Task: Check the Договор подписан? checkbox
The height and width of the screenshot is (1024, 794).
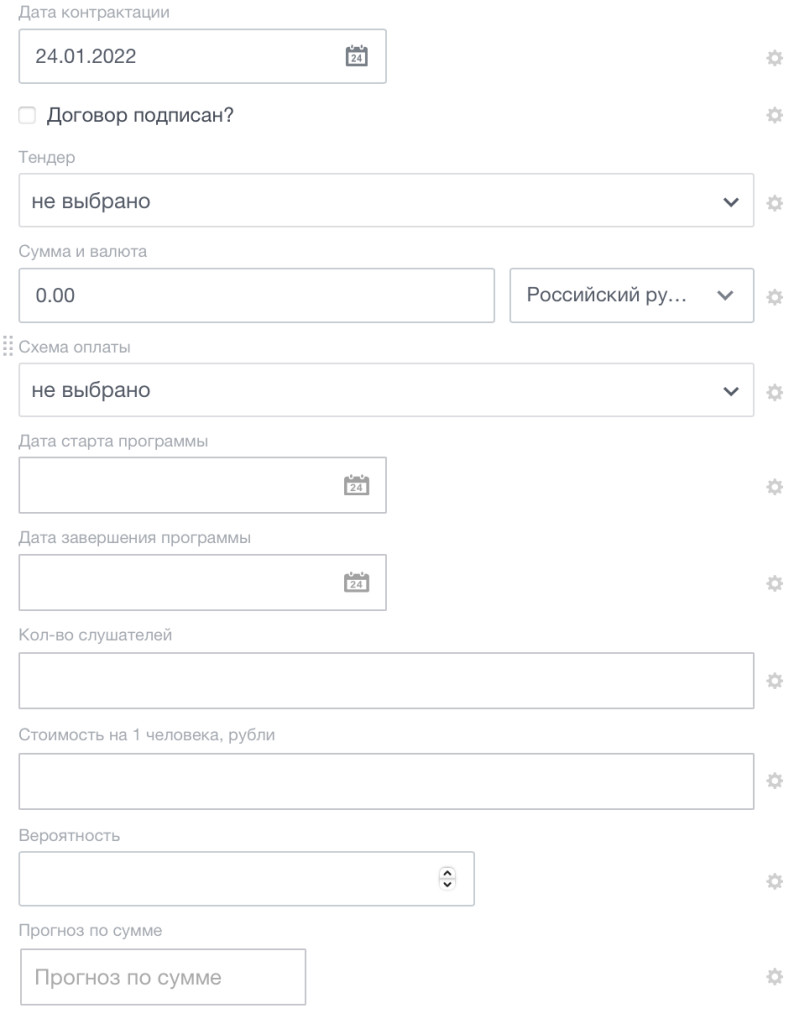Action: click(27, 116)
